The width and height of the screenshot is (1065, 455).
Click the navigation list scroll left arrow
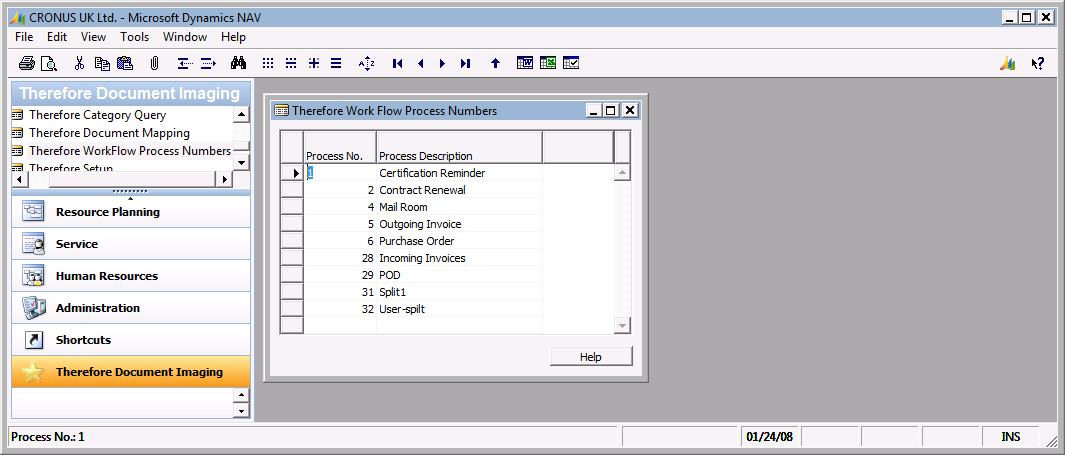(x=20, y=179)
